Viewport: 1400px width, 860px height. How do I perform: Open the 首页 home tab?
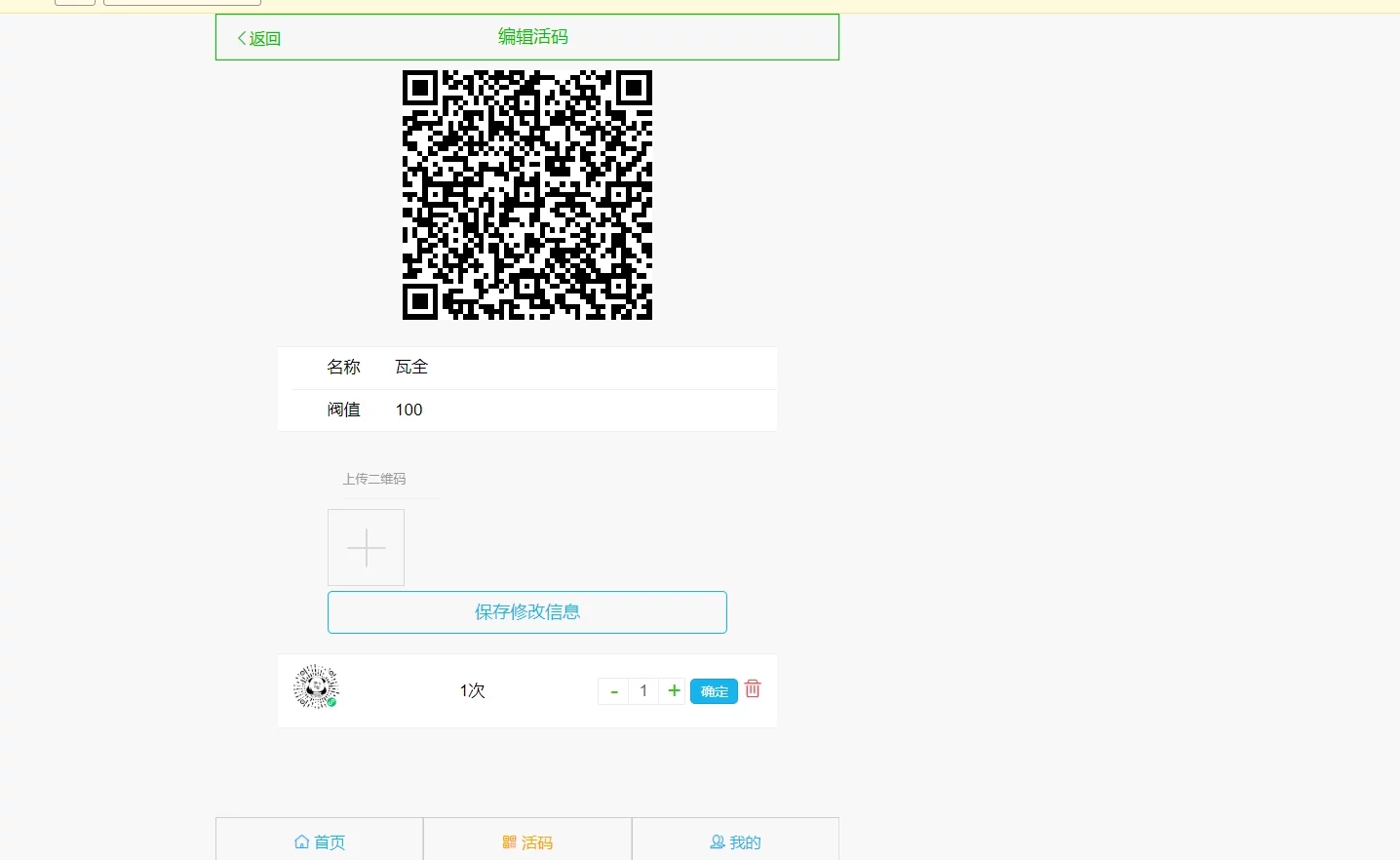coord(320,841)
